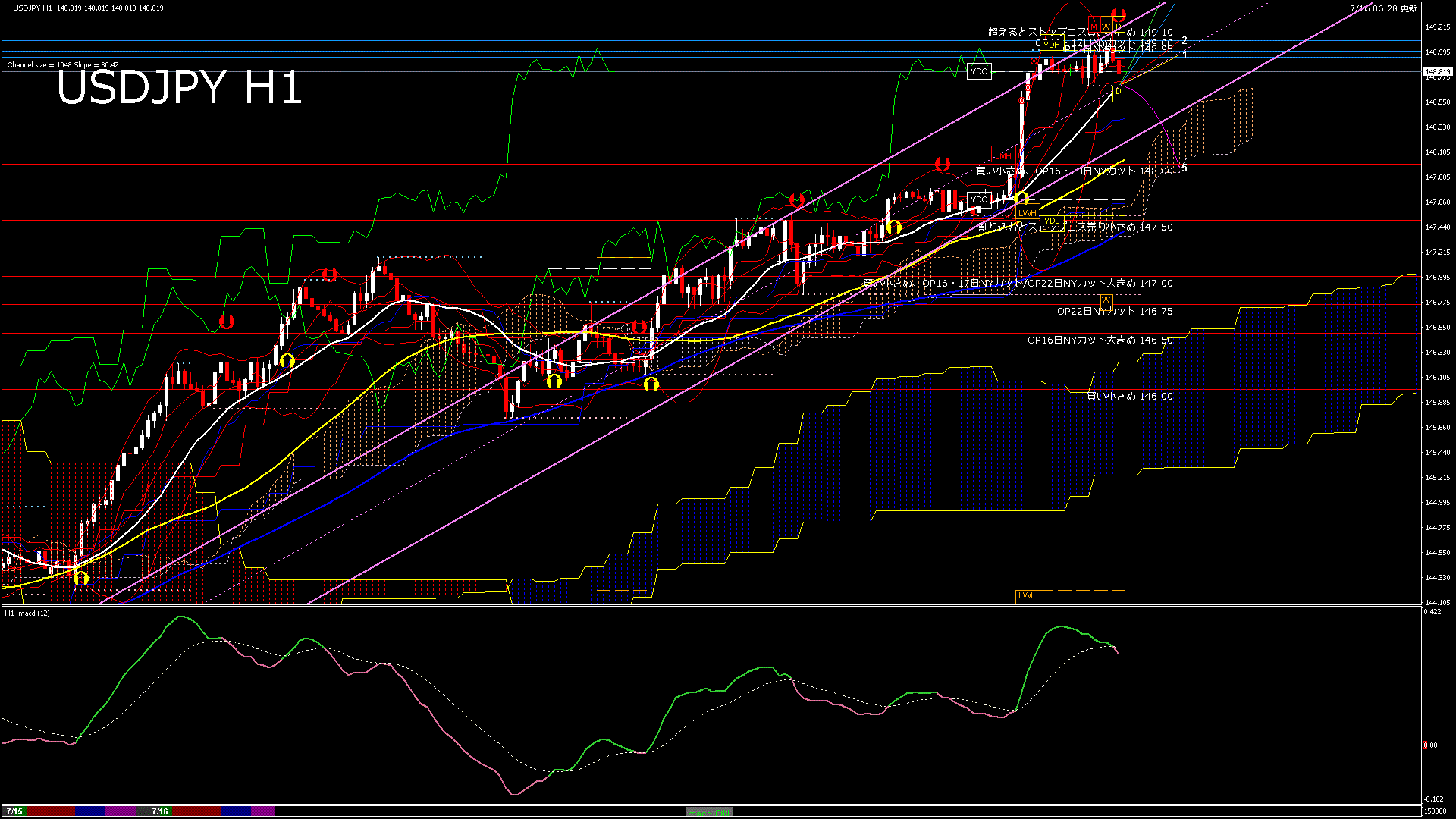
Task: Select the H1 macd (12) indicator label
Action: pos(27,613)
